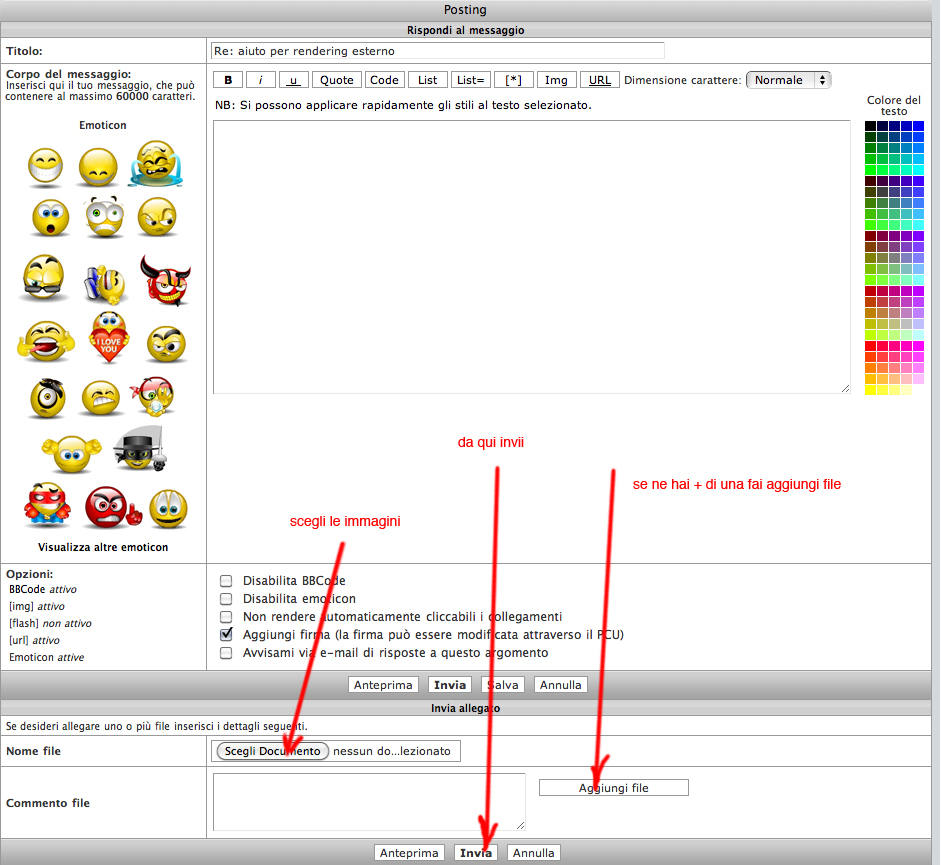This screenshot has height=865, width=941.
Task: Insert the Zorro masked emoticon
Action: (x=140, y=449)
